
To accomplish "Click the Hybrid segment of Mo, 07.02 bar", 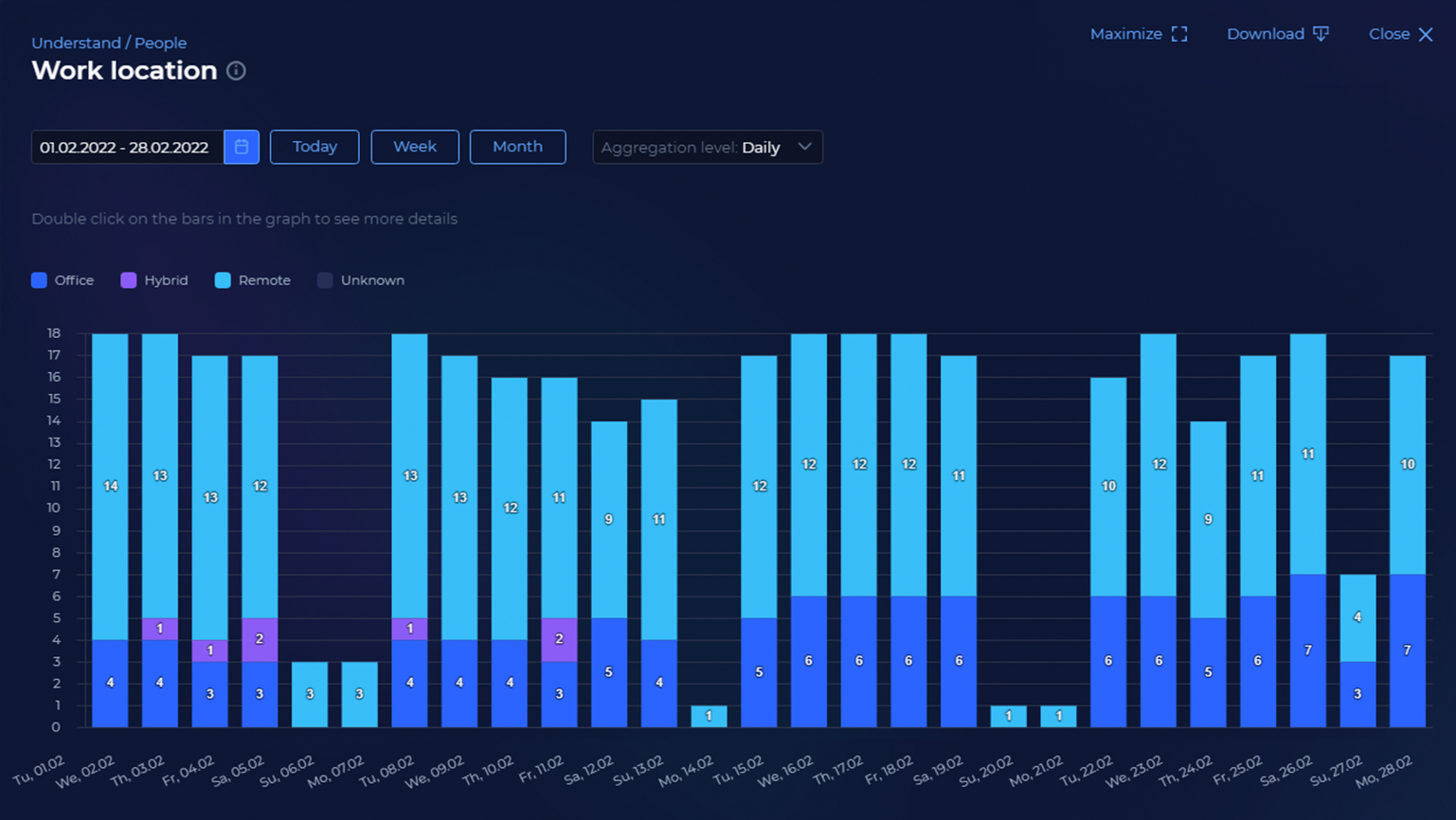I will click(x=409, y=629).
